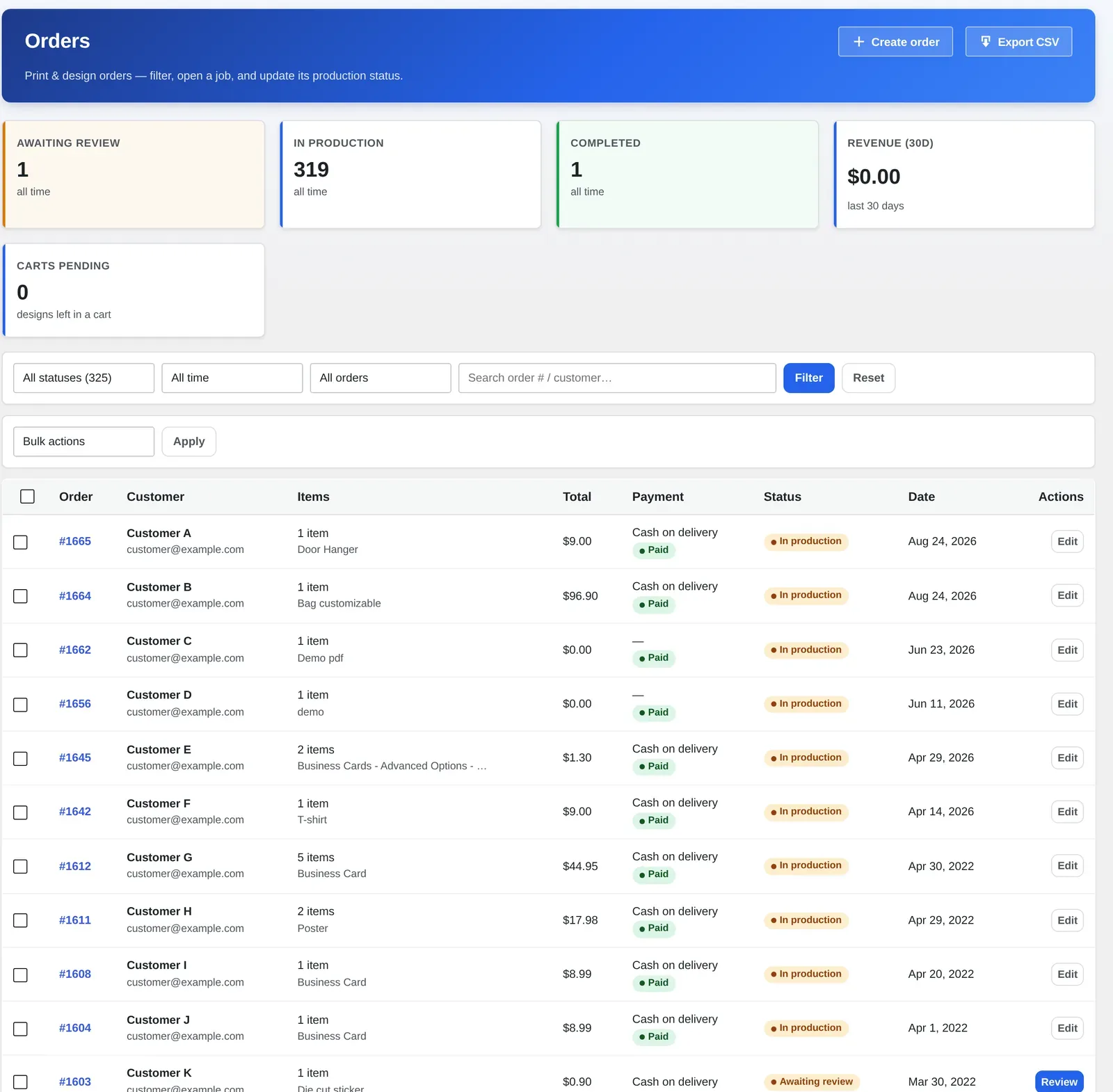
Task: Click the export icon on Export CSV
Action: (x=985, y=42)
